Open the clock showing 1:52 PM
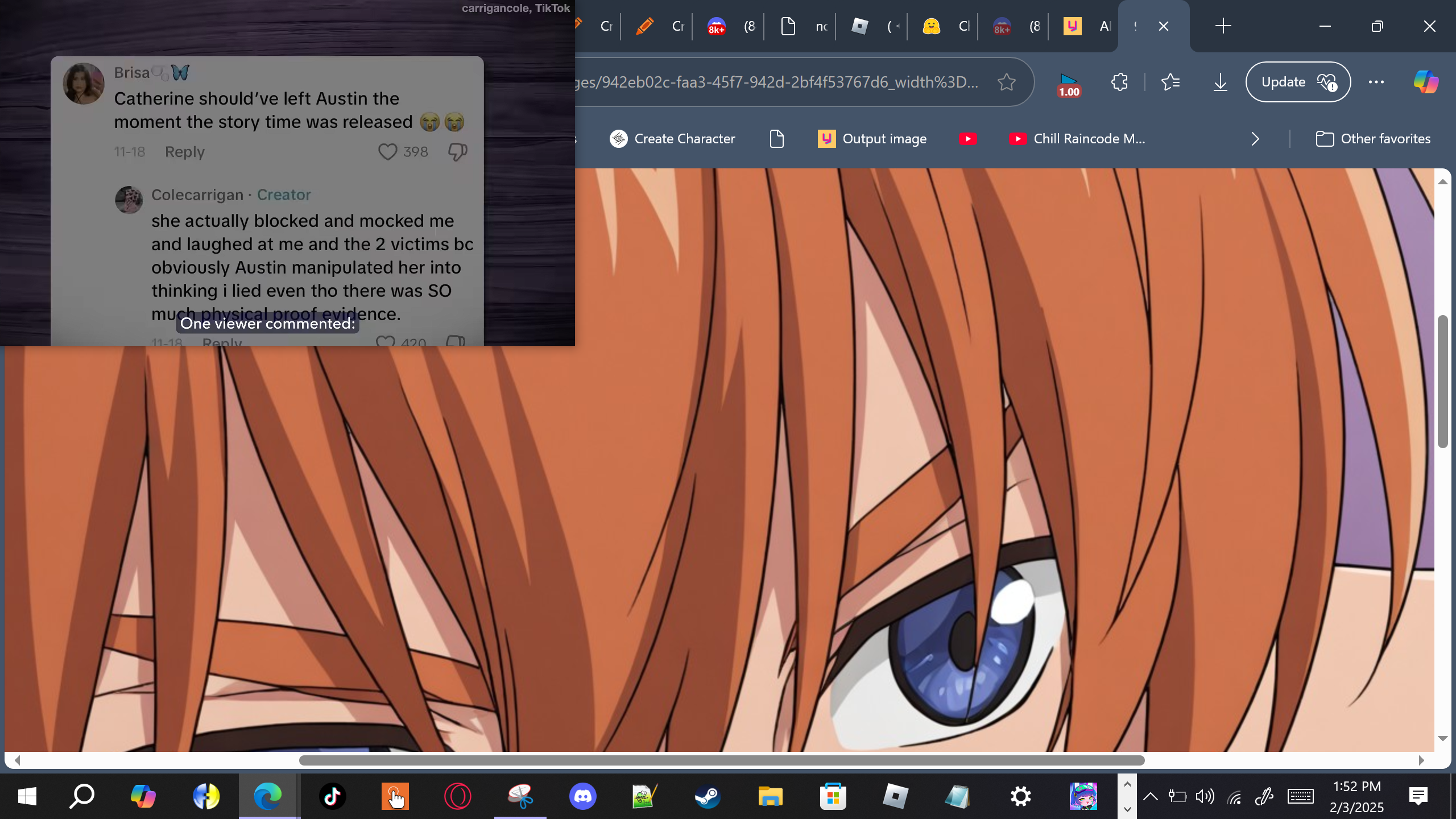Image resolution: width=1456 pixels, height=819 pixels. pyautogui.click(x=1357, y=796)
